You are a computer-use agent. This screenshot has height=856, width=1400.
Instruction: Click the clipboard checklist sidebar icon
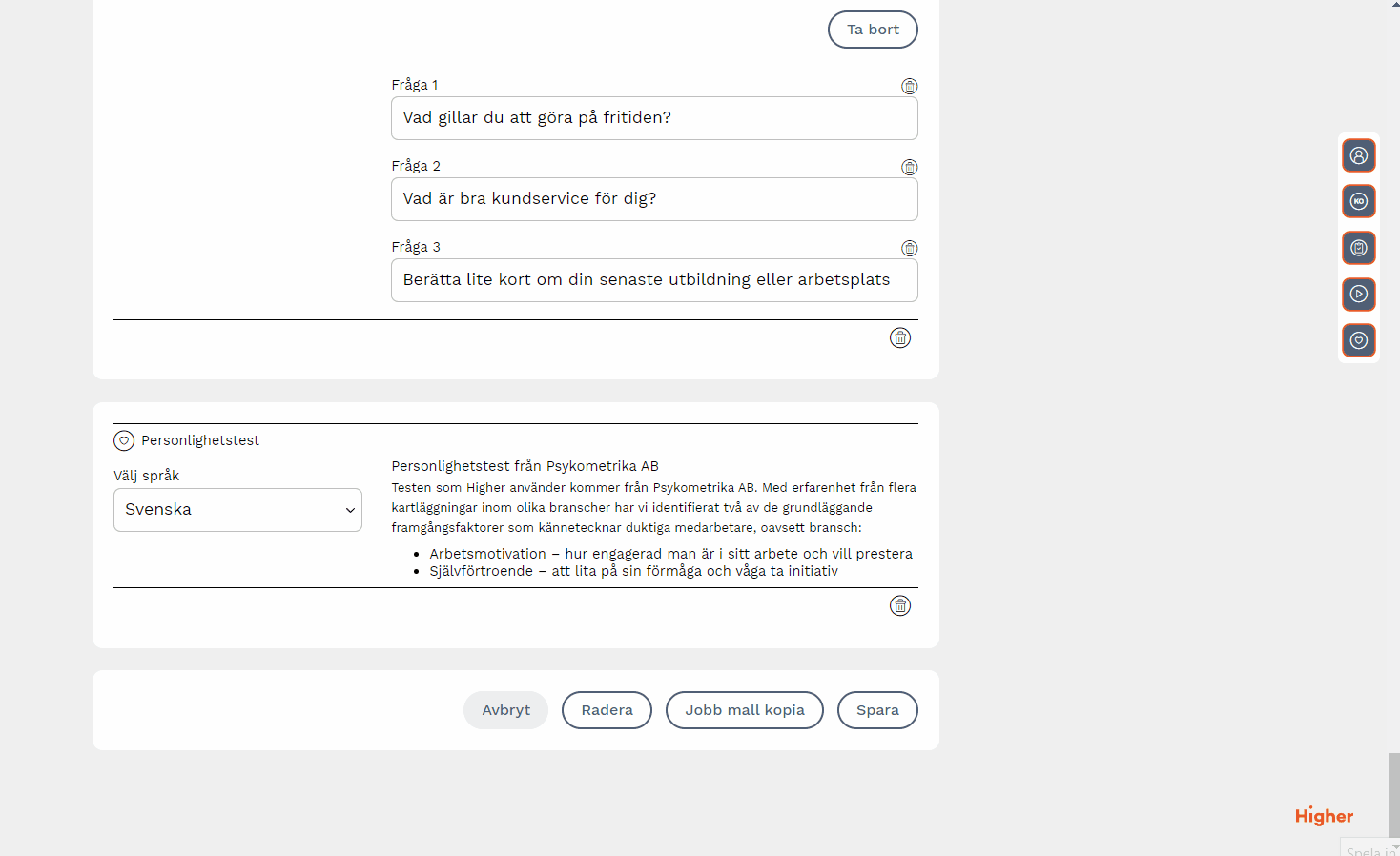tap(1359, 248)
